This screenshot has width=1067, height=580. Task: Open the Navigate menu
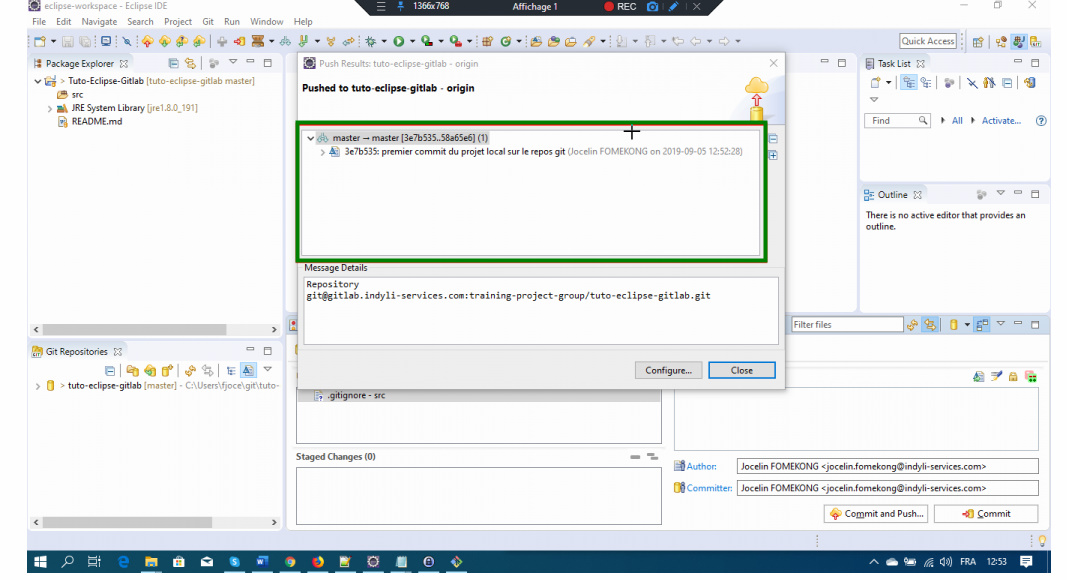coord(99,22)
